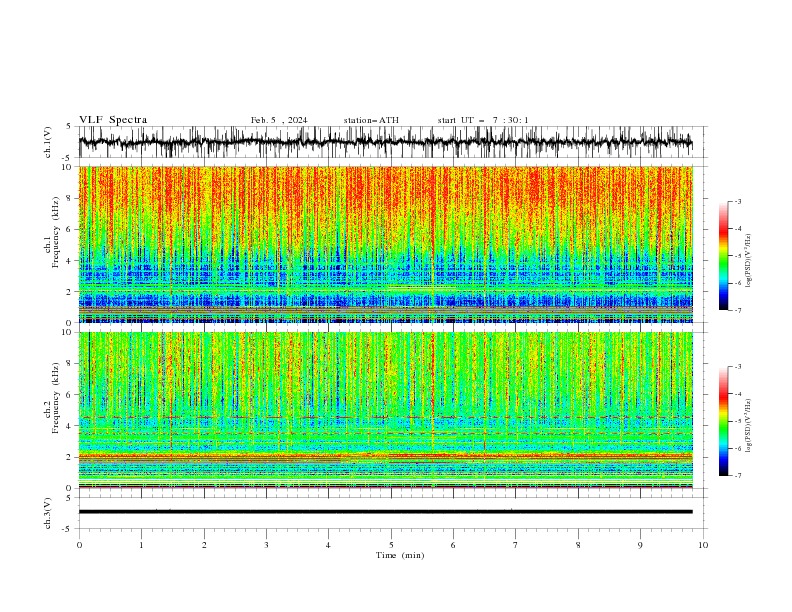Click the color bar beside ch.1 spectrogram
792x612 pixels.
point(724,256)
